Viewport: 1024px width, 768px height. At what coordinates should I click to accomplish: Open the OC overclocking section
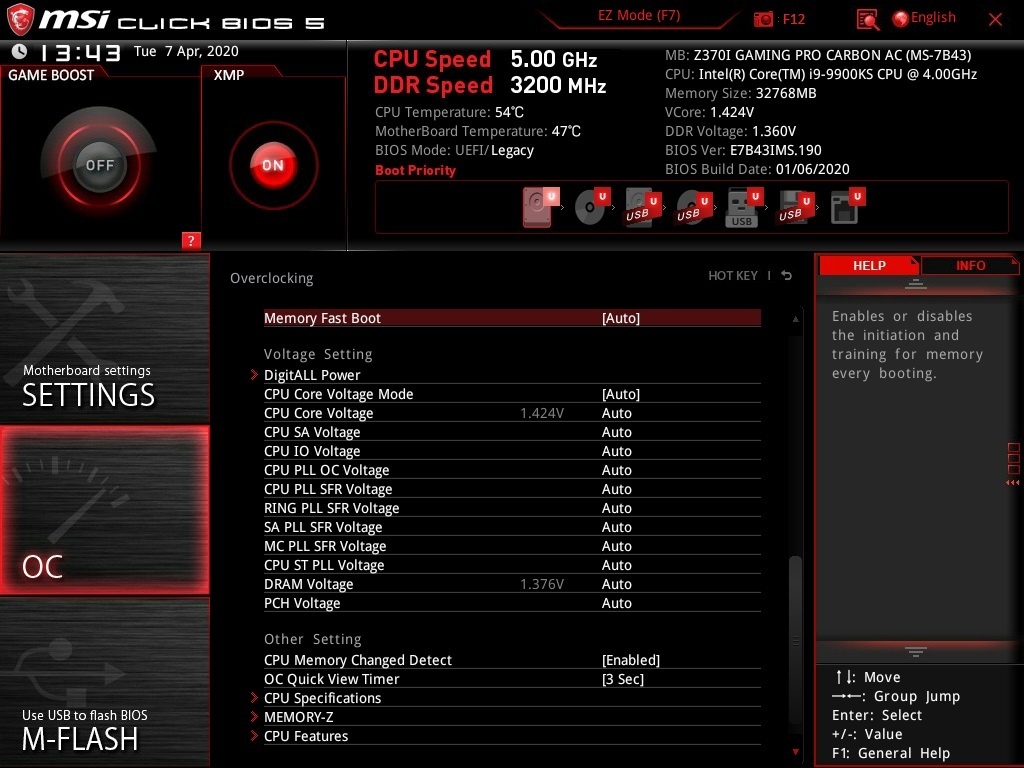click(104, 510)
